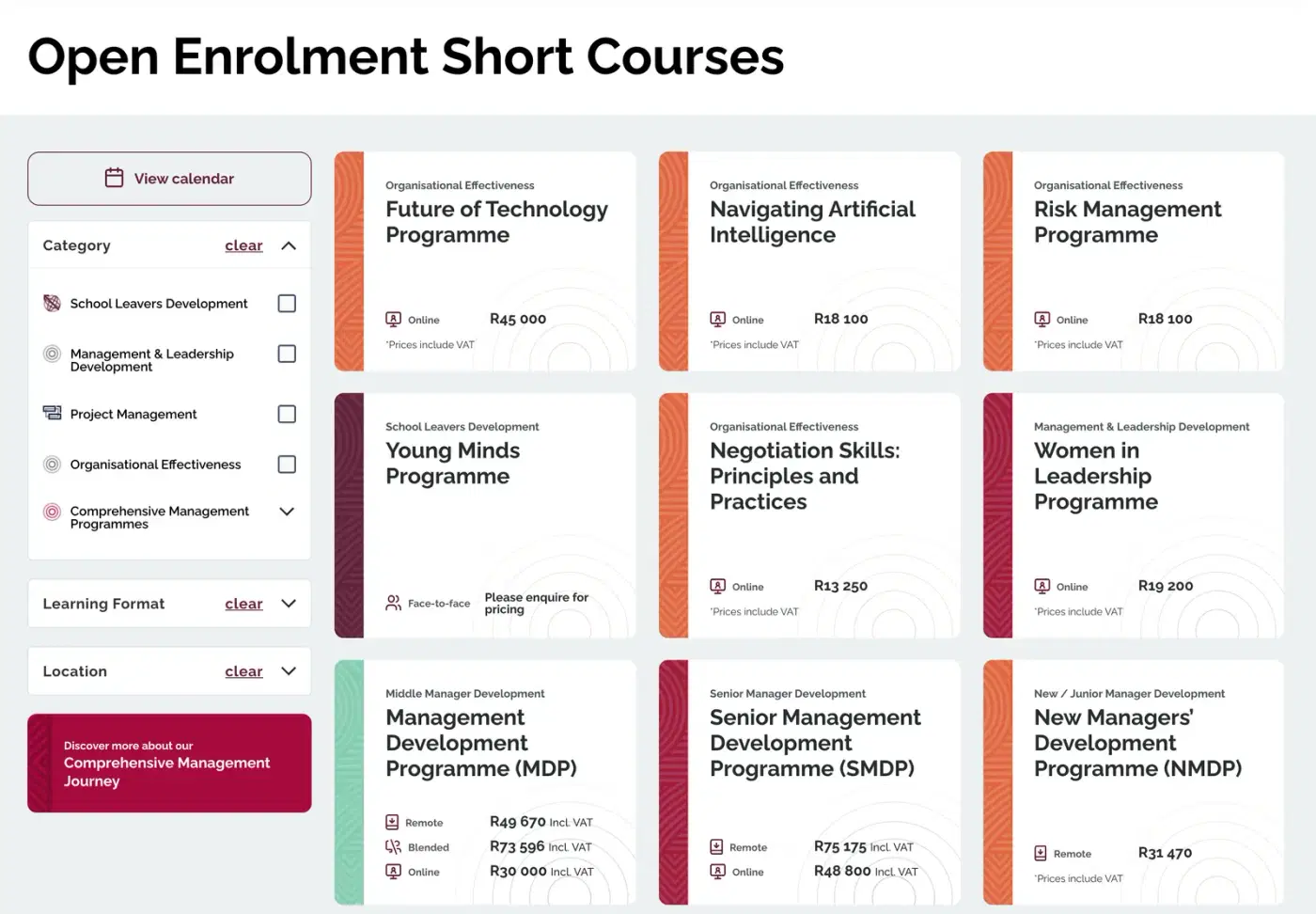The width and height of the screenshot is (1316, 914).
Task: Open the Navigating Artificial Intelligence course
Action: pos(809,261)
